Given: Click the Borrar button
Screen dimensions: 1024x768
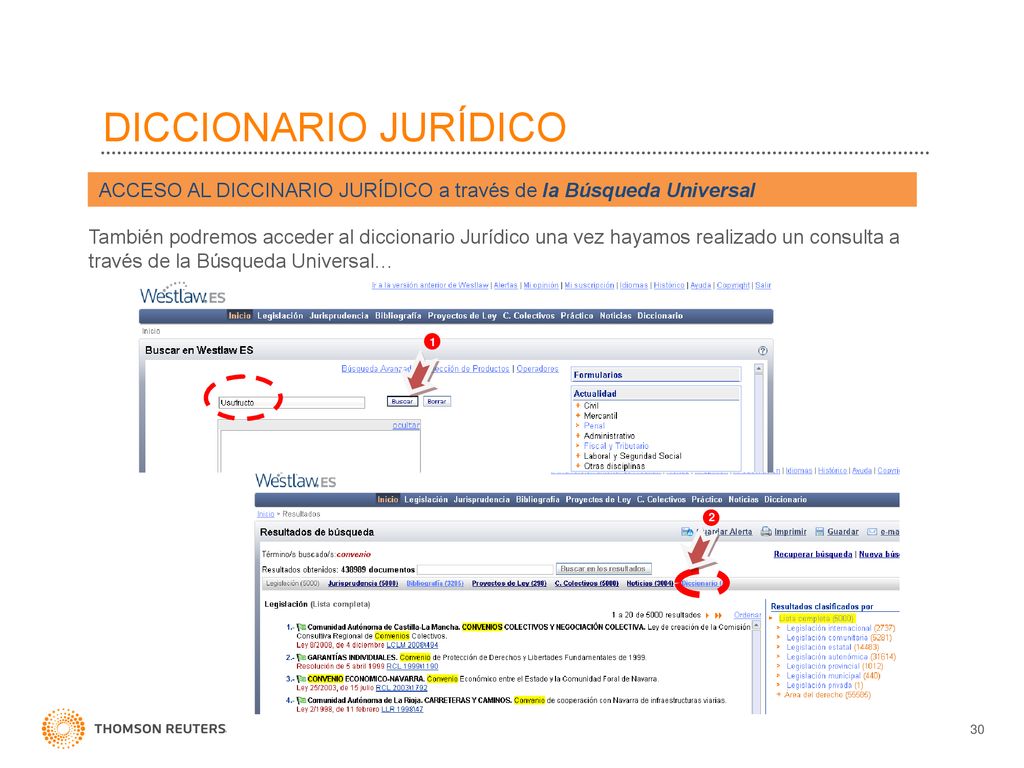Looking at the screenshot, I should tap(437, 402).
